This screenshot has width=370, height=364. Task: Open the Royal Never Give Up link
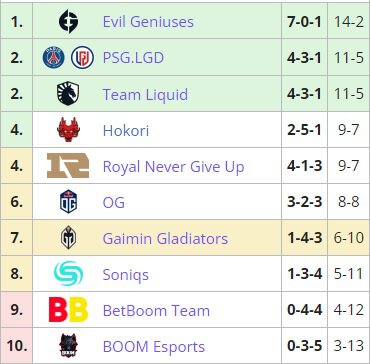[x=173, y=166]
